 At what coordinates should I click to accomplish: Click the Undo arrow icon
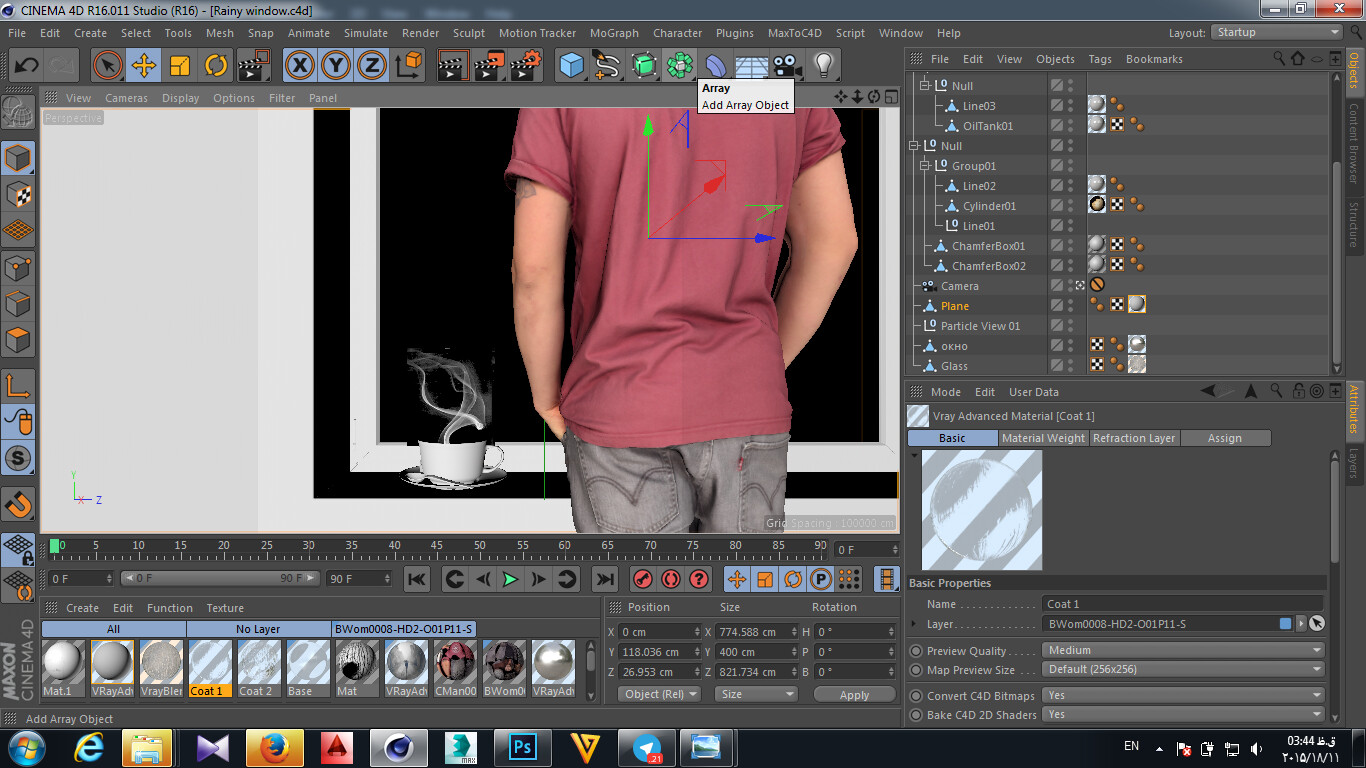click(26, 66)
